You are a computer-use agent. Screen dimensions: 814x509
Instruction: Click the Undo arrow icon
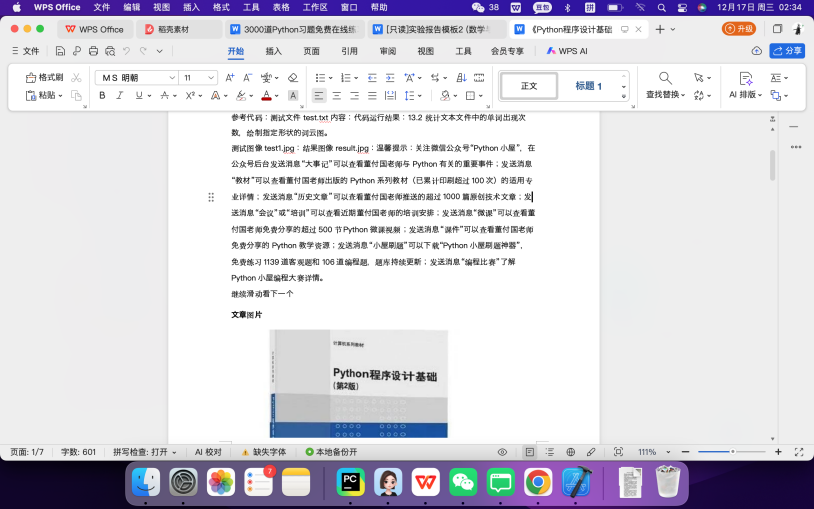point(126,51)
